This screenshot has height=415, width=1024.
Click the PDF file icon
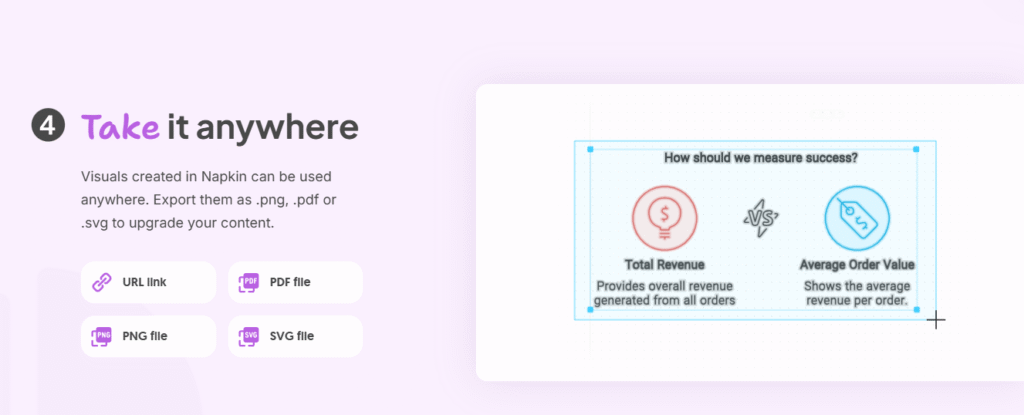[249, 282]
